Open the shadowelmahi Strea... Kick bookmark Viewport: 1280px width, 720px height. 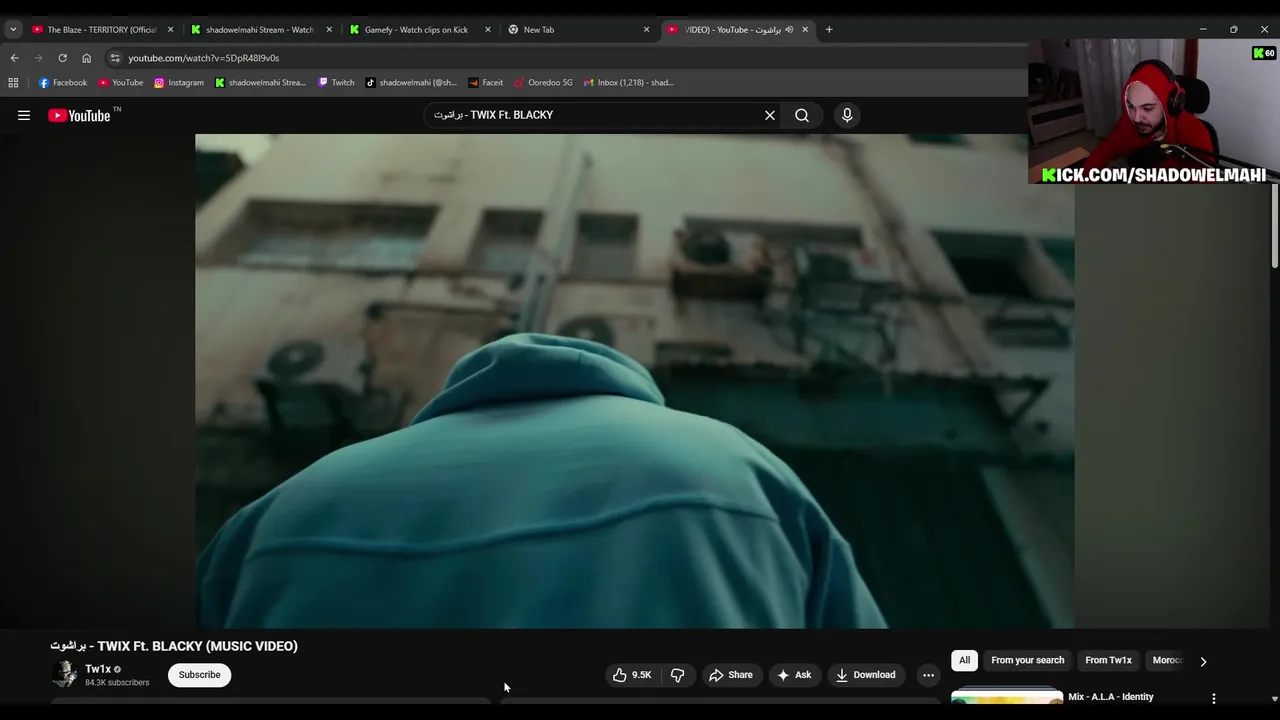[261, 83]
